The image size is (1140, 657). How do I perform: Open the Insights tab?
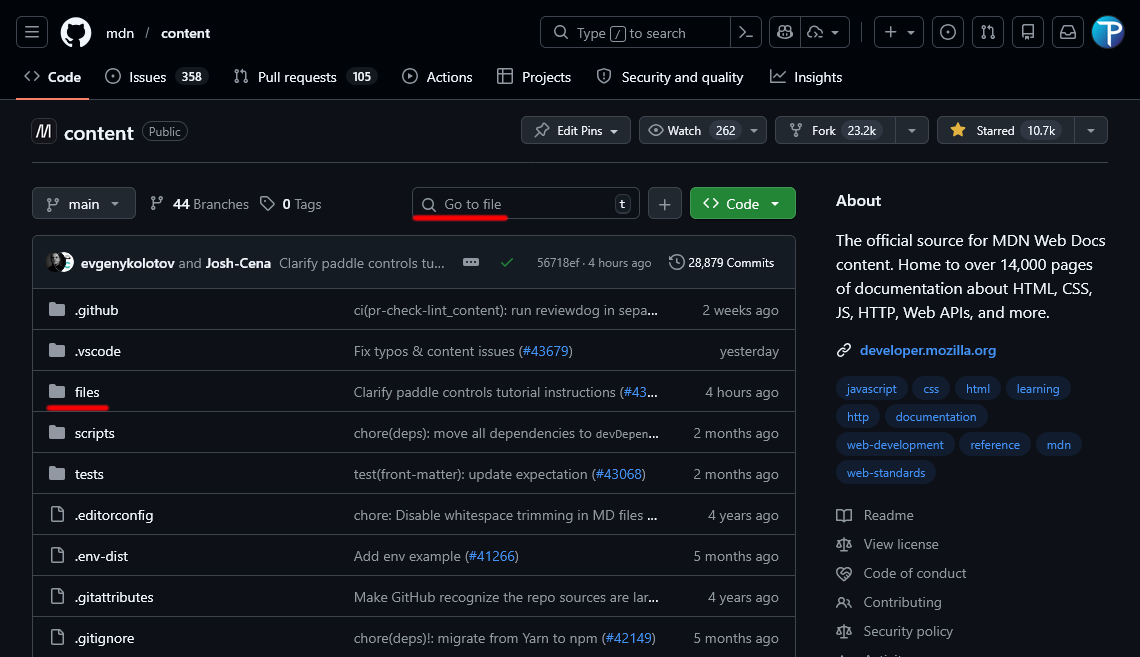806,77
